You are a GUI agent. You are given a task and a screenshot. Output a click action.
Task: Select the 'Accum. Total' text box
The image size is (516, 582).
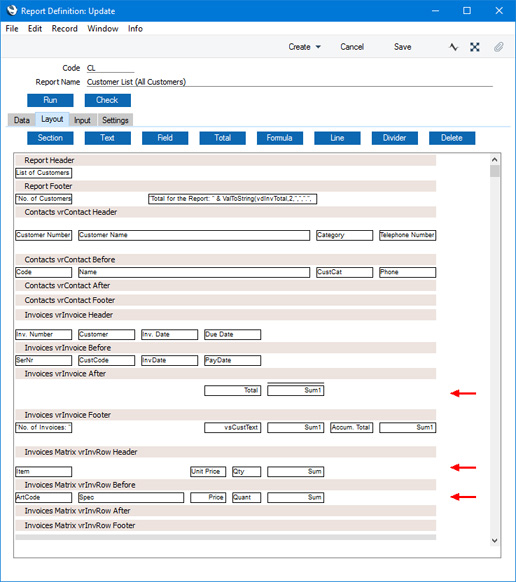352,428
